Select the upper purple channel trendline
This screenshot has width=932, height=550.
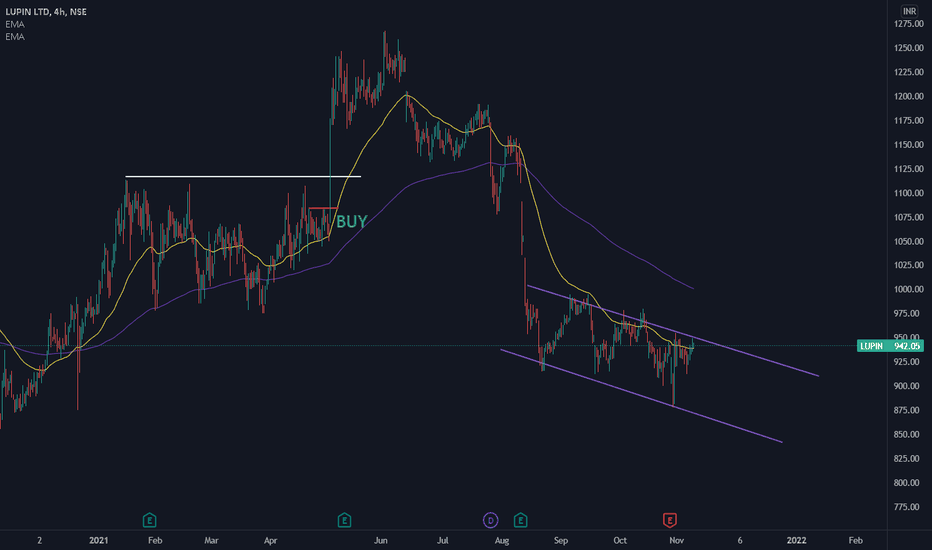click(673, 331)
